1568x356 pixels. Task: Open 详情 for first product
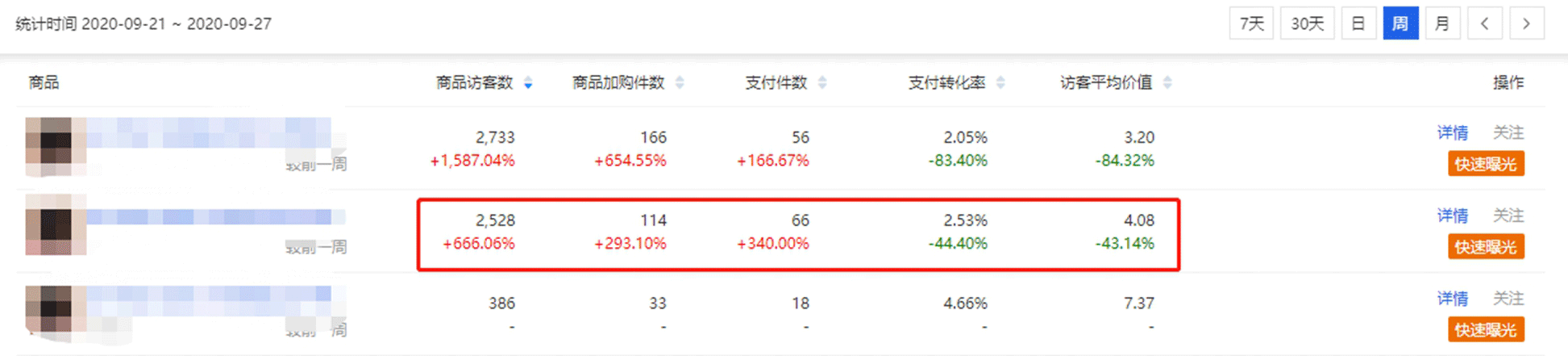click(x=1452, y=132)
